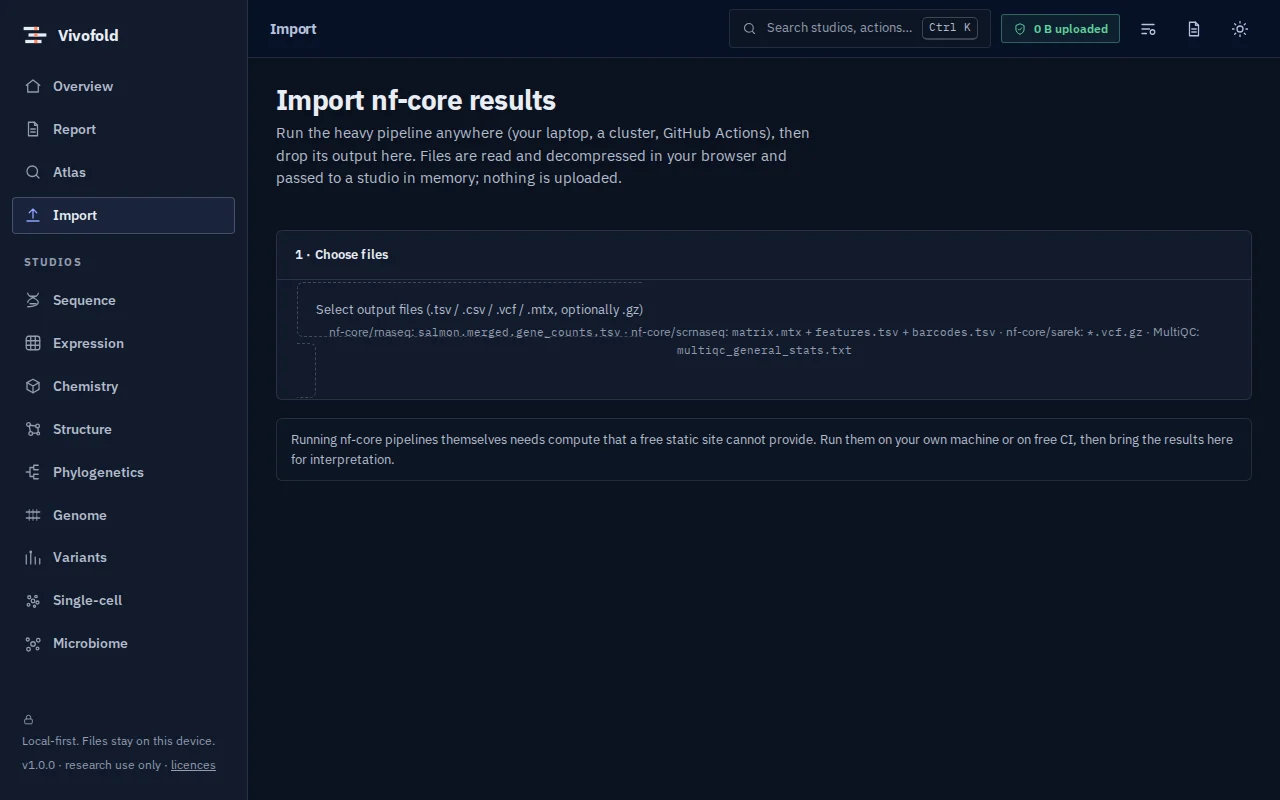Click the 'multiqc_general_stats.txt' text
Viewport: 1280px width, 800px height.
[x=764, y=350]
